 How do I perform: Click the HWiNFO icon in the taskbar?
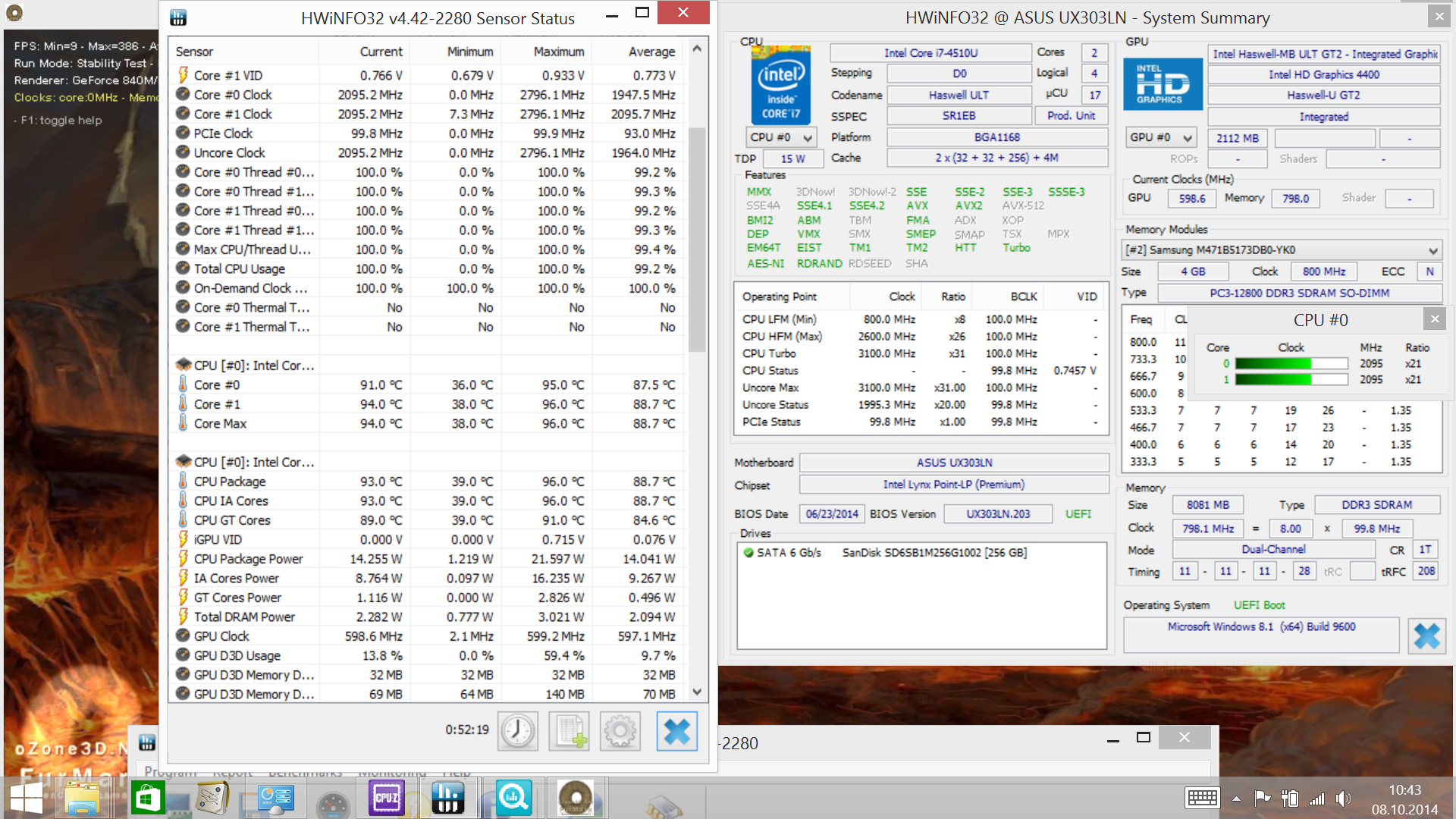pos(448,798)
